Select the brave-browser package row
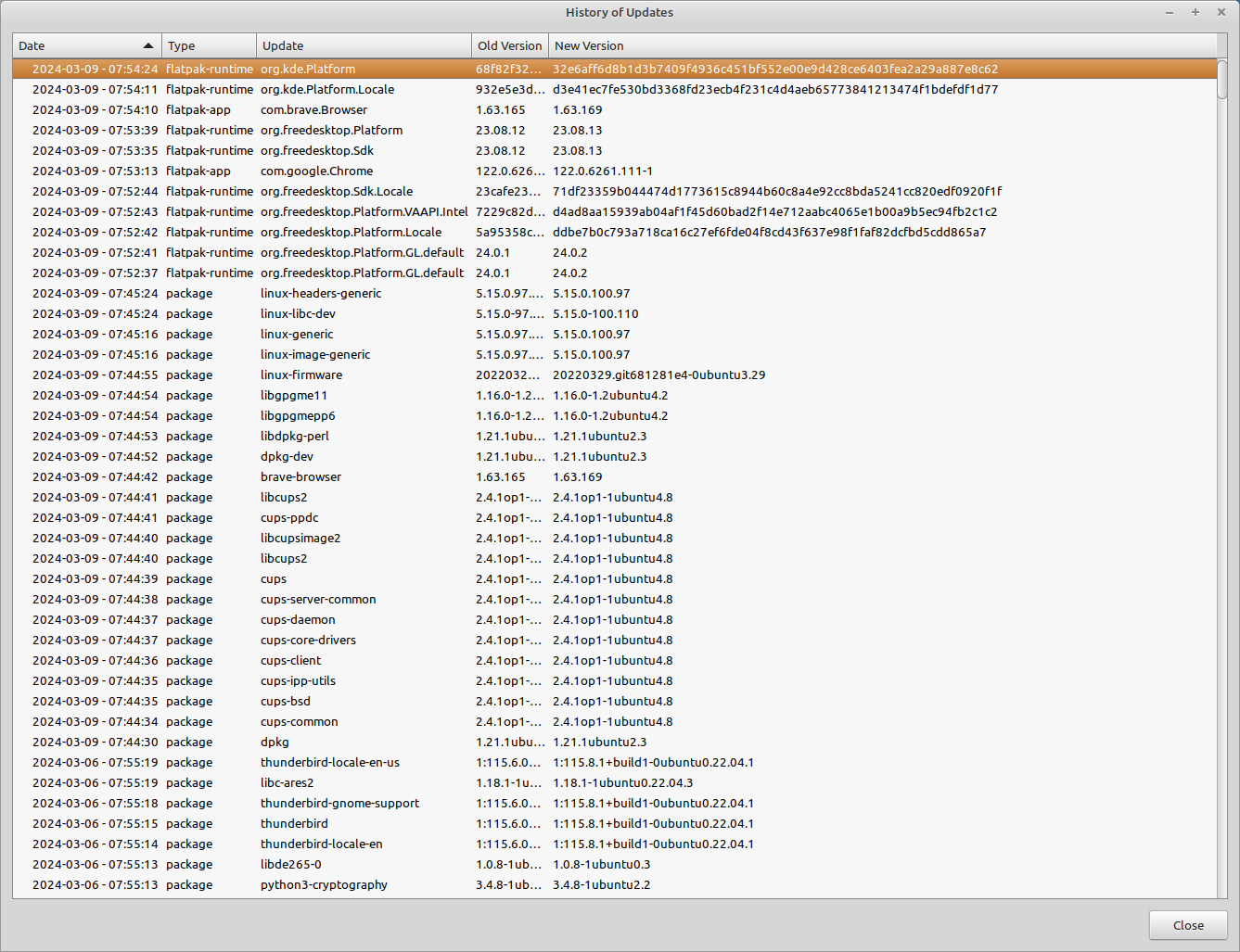Image resolution: width=1240 pixels, height=952 pixels. 614,476
